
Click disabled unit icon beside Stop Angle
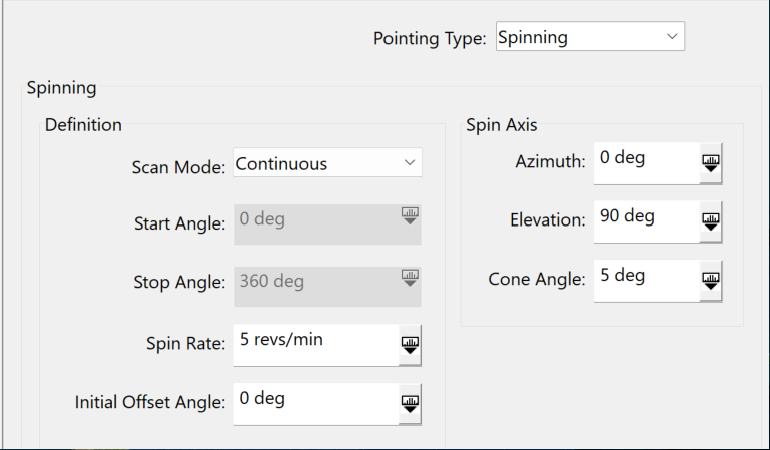point(410,276)
